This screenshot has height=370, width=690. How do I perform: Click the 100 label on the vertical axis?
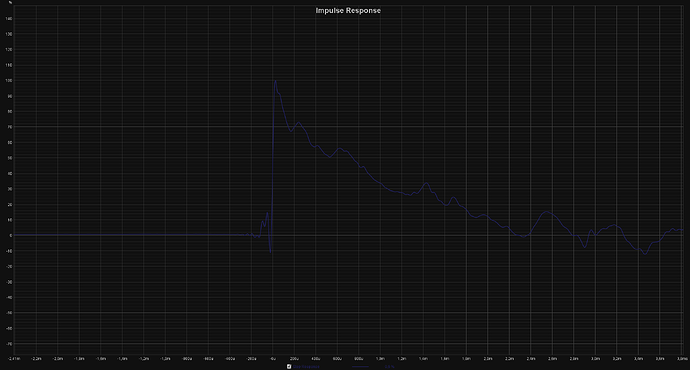tap(9, 81)
